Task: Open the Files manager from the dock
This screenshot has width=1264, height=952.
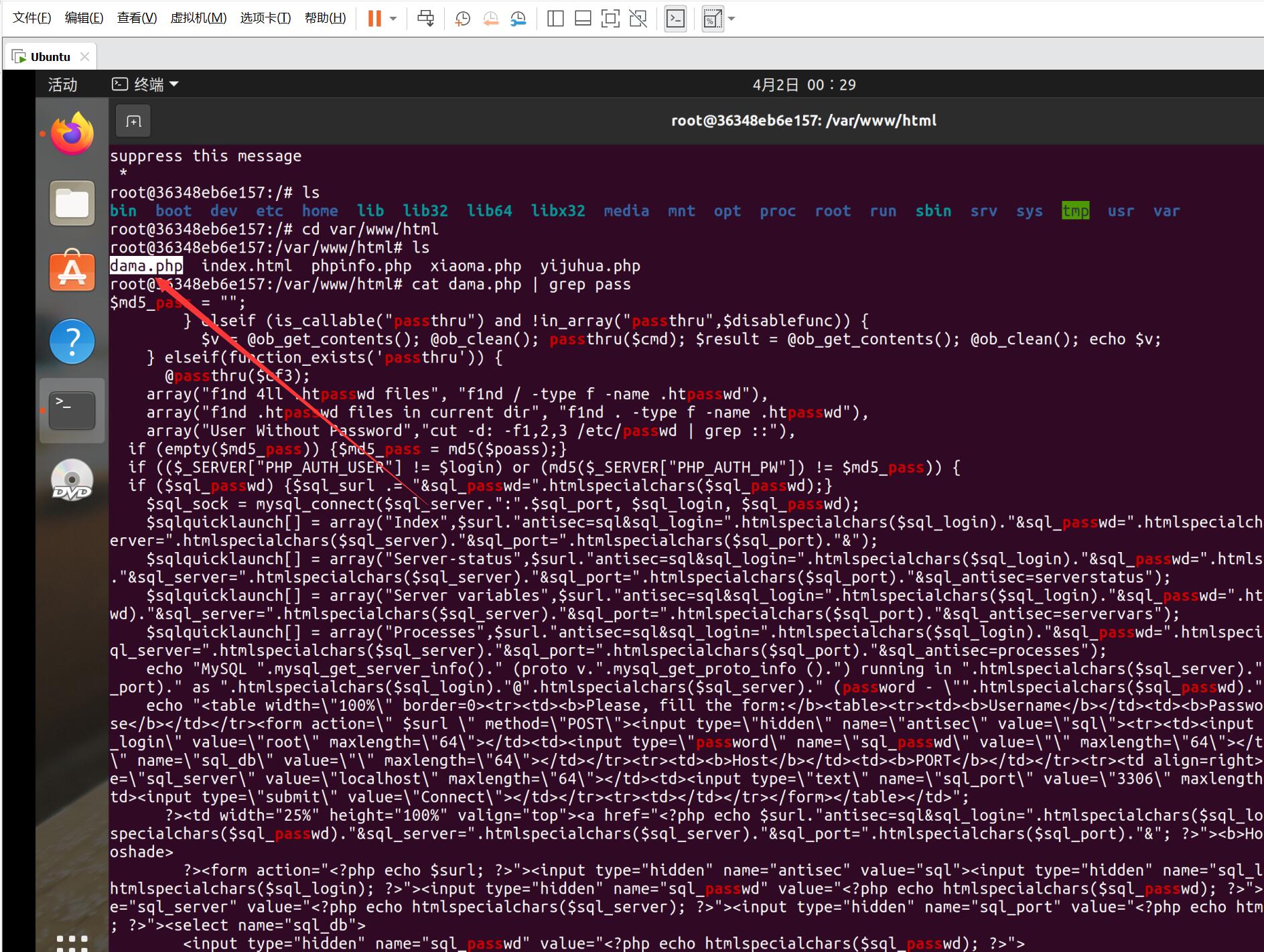Action: click(72, 203)
